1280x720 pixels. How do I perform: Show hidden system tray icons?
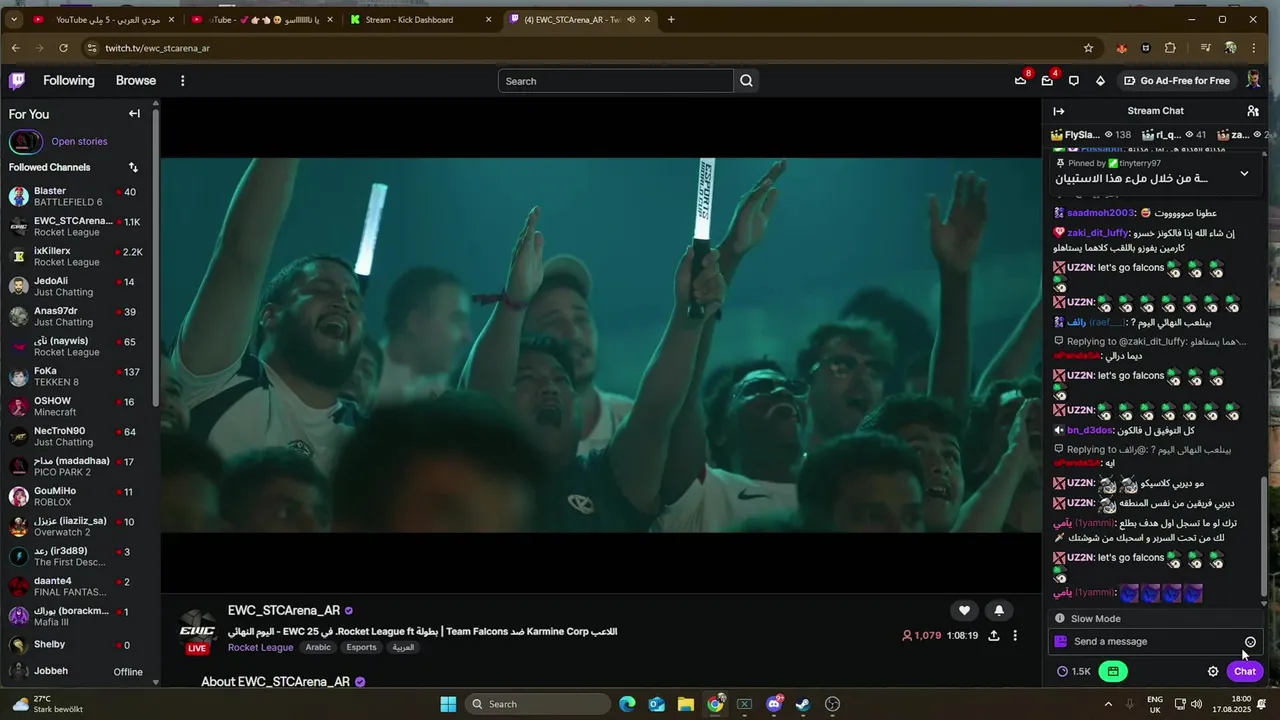click(x=1108, y=704)
